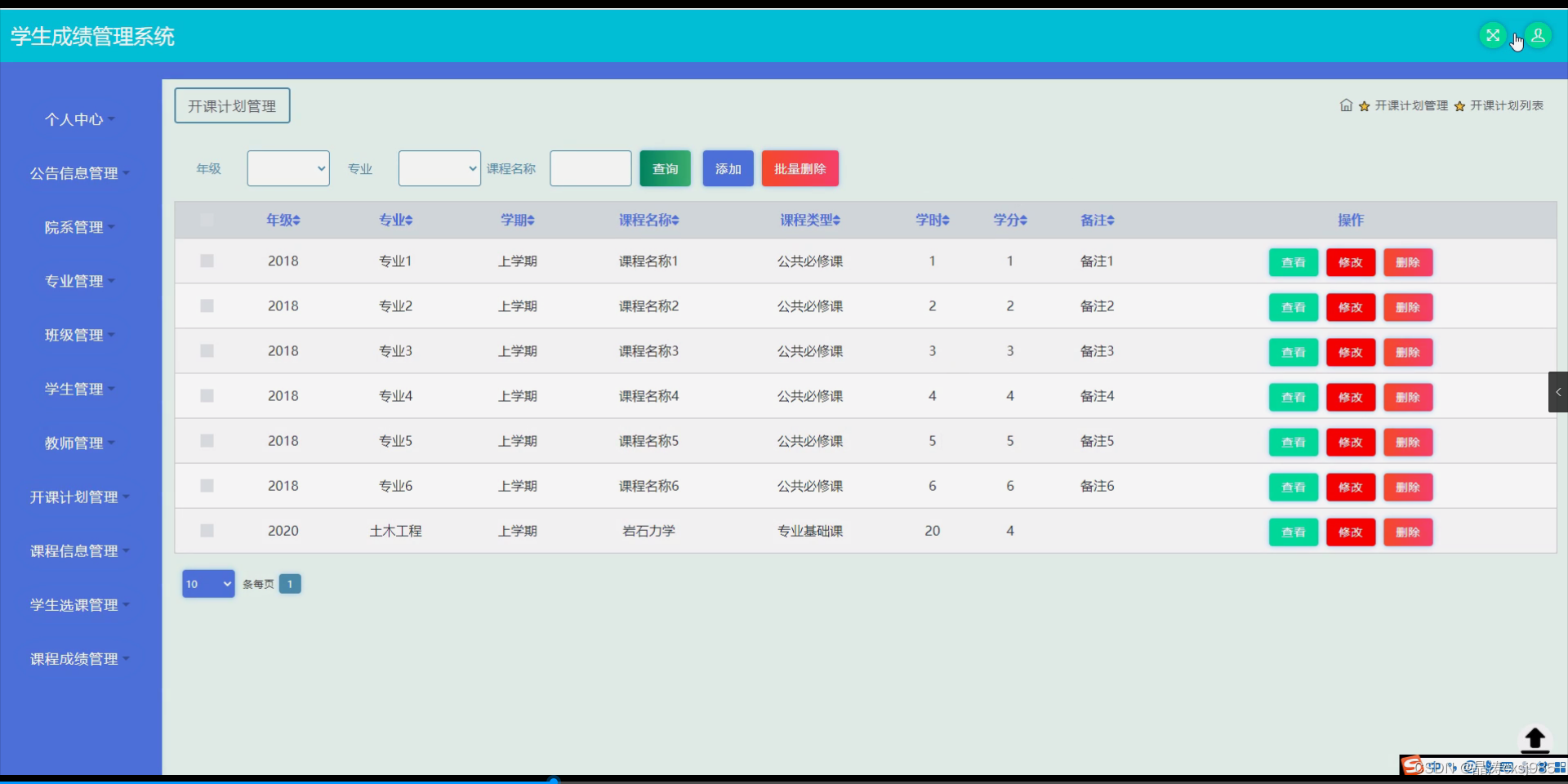The image size is (1568, 784).
Task: Click the sort icon on 学分 column
Action: (x=1022, y=220)
